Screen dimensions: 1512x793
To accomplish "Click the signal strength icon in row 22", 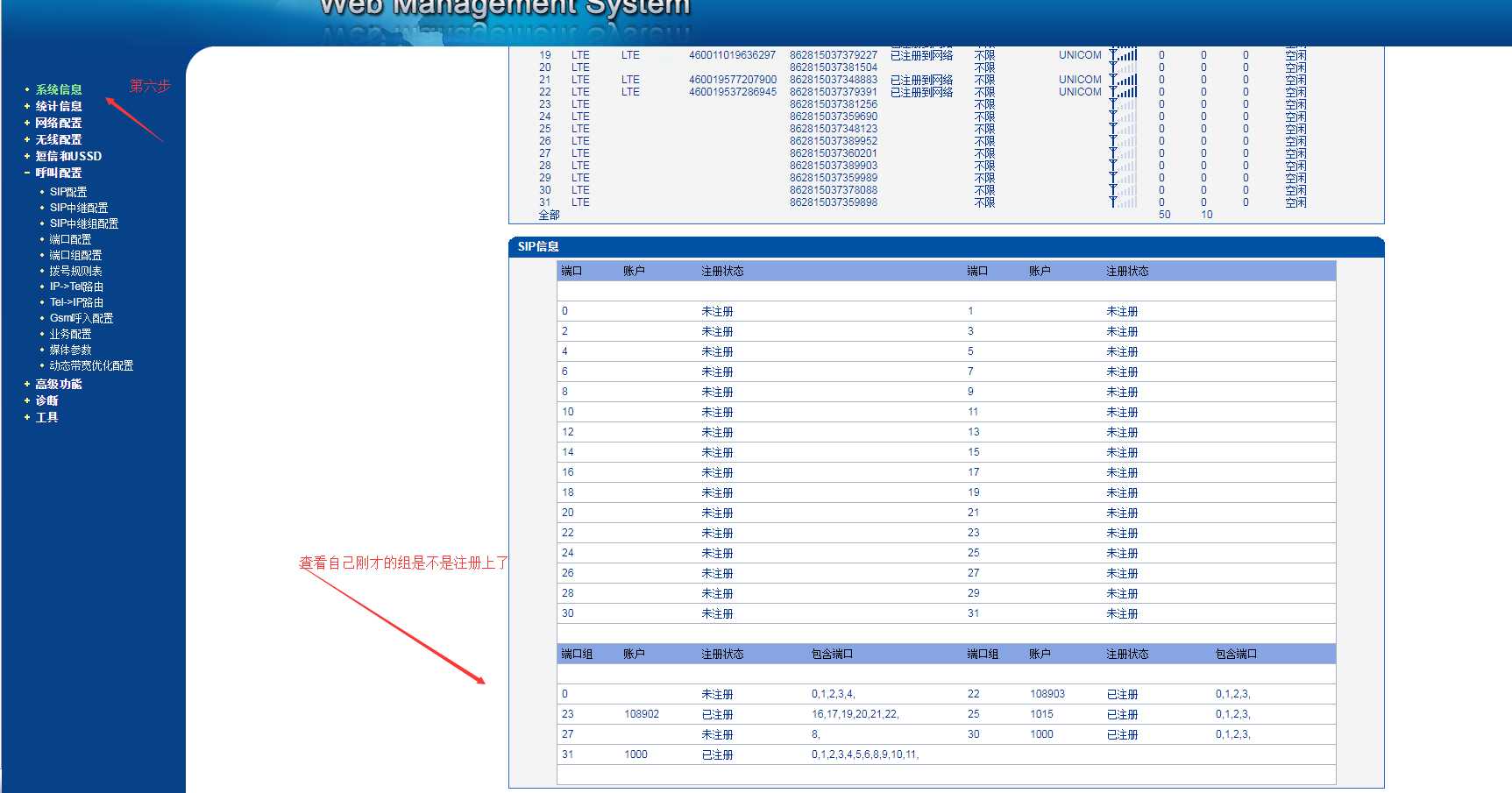I will click(x=1123, y=92).
